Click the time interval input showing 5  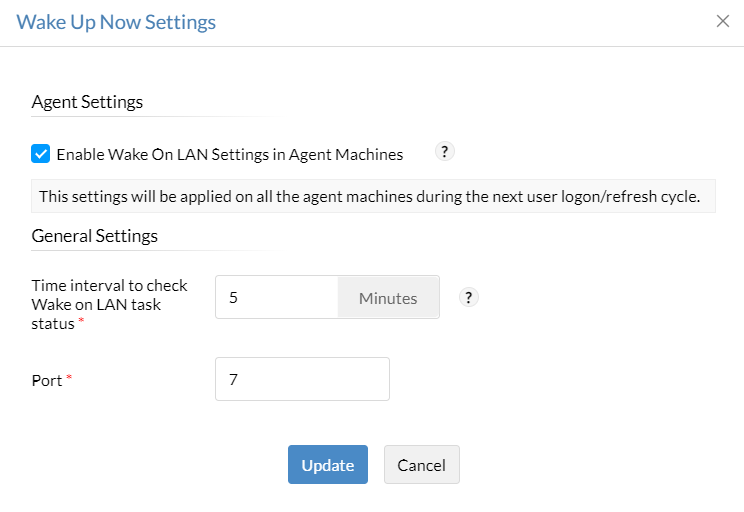[277, 298]
